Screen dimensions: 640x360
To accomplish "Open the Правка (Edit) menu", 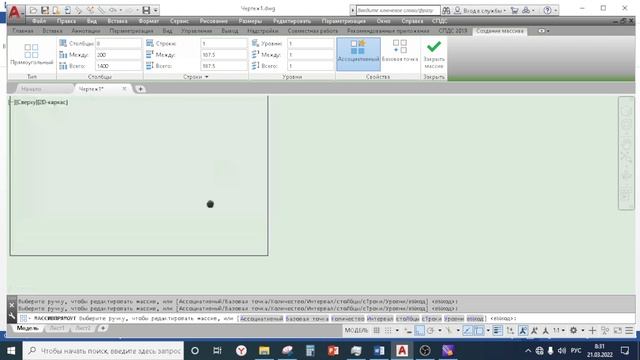I will pos(66,21).
